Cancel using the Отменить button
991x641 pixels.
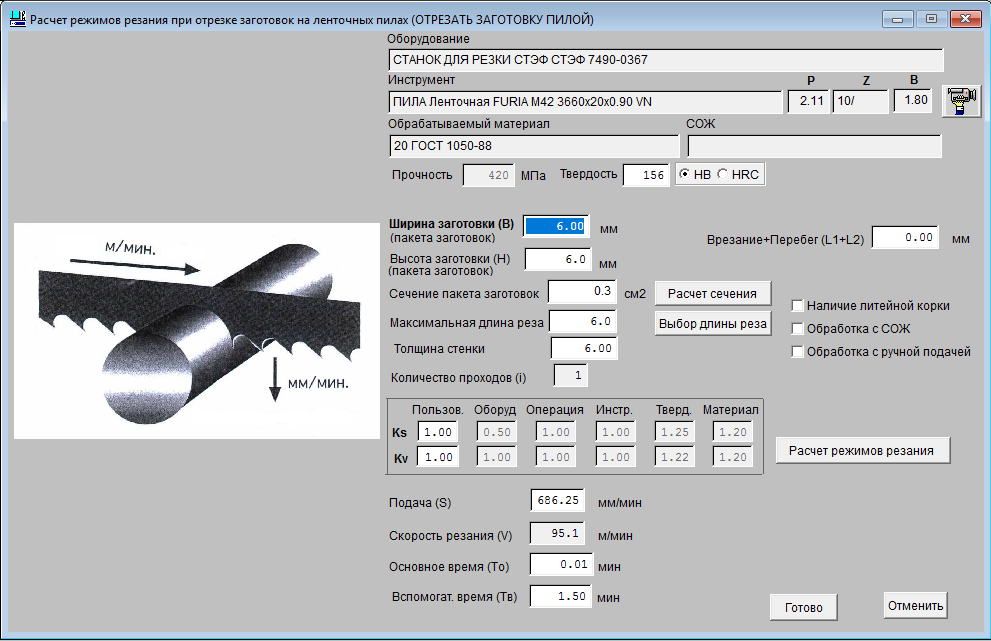point(915,605)
